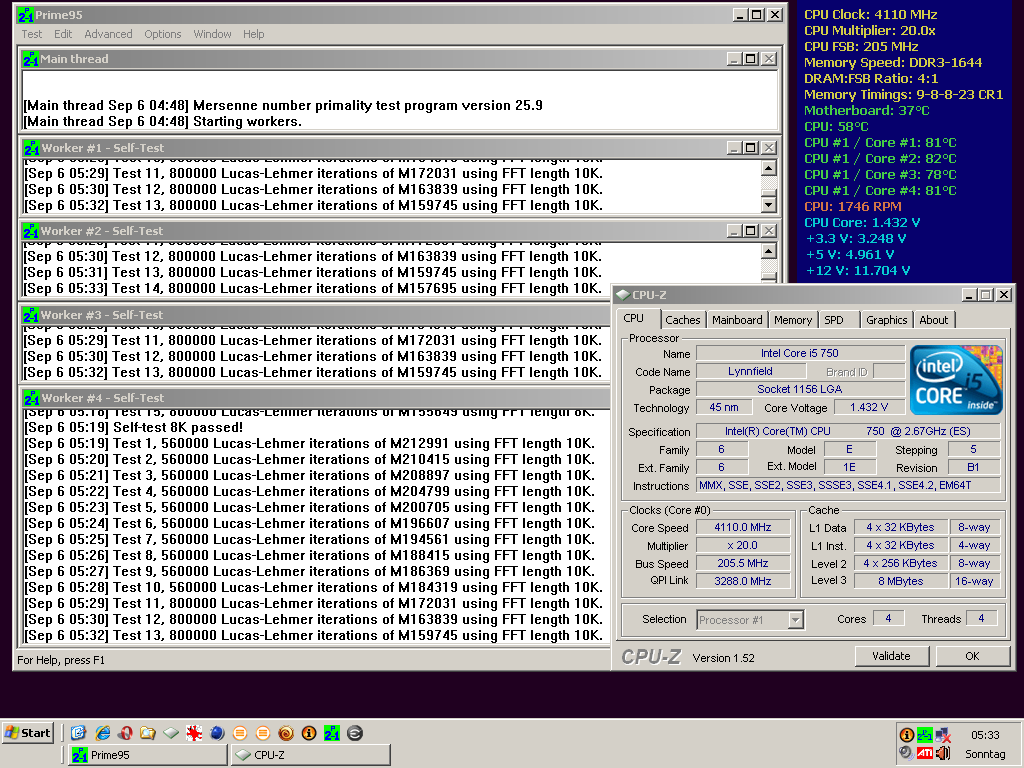Click the ATI tray icon
1024x768 pixels.
point(925,753)
